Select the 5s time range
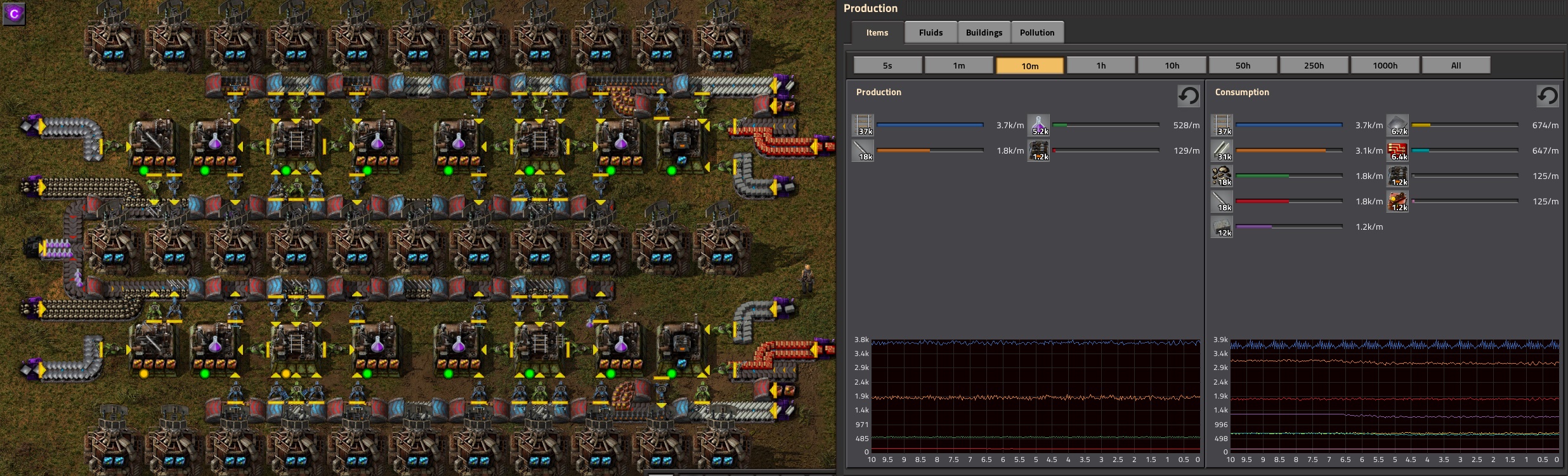Viewport: 1568px width, 476px height. 887,65
